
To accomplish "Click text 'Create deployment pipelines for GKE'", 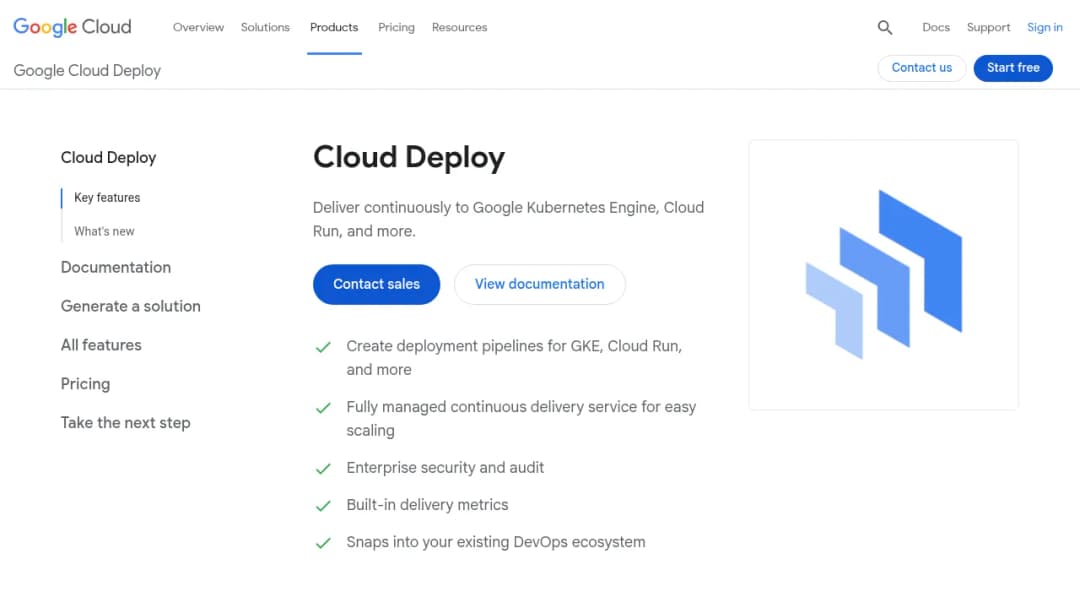I will click(x=475, y=346).
